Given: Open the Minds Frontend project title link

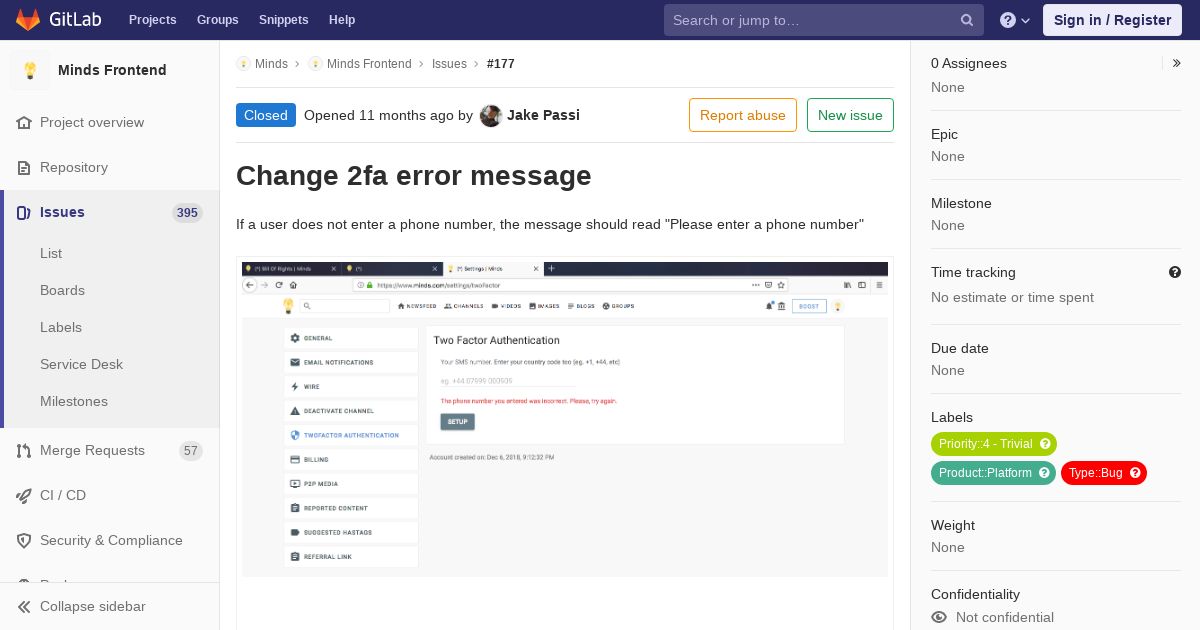Looking at the screenshot, I should pyautogui.click(x=112, y=70).
